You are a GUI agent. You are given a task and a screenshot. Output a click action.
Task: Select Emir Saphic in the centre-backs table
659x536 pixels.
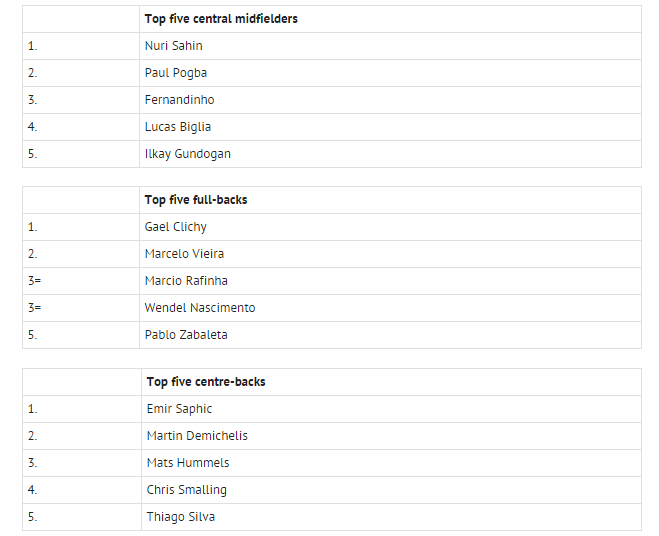click(x=179, y=409)
